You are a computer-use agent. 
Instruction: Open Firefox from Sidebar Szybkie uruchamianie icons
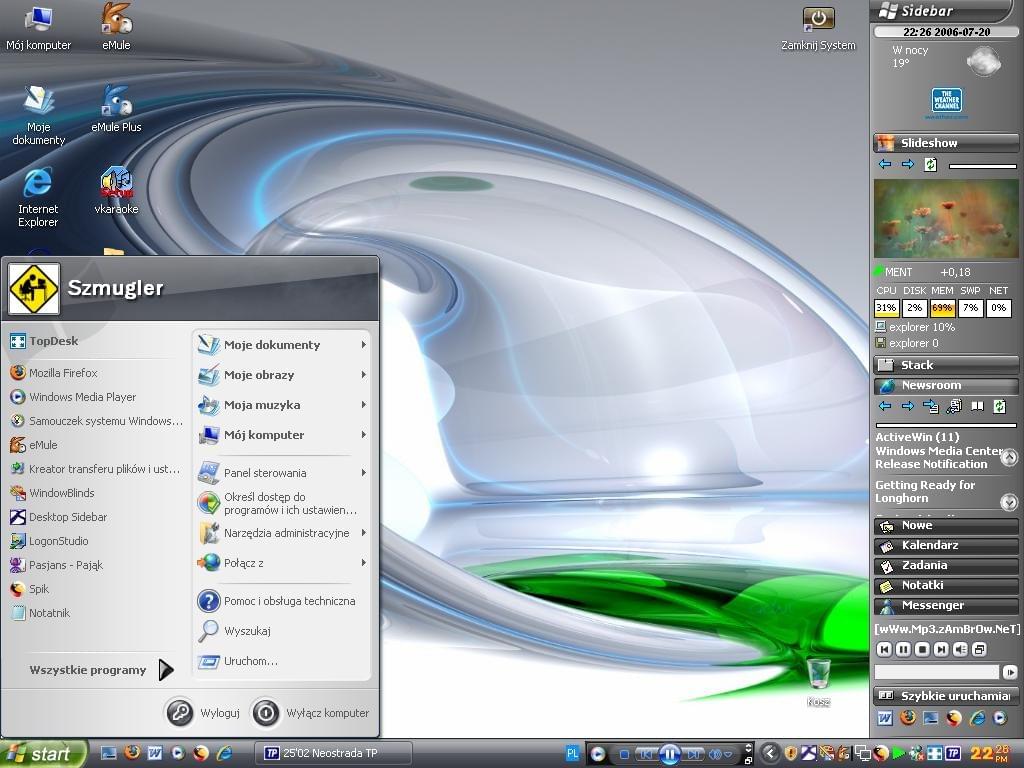pos(908,718)
